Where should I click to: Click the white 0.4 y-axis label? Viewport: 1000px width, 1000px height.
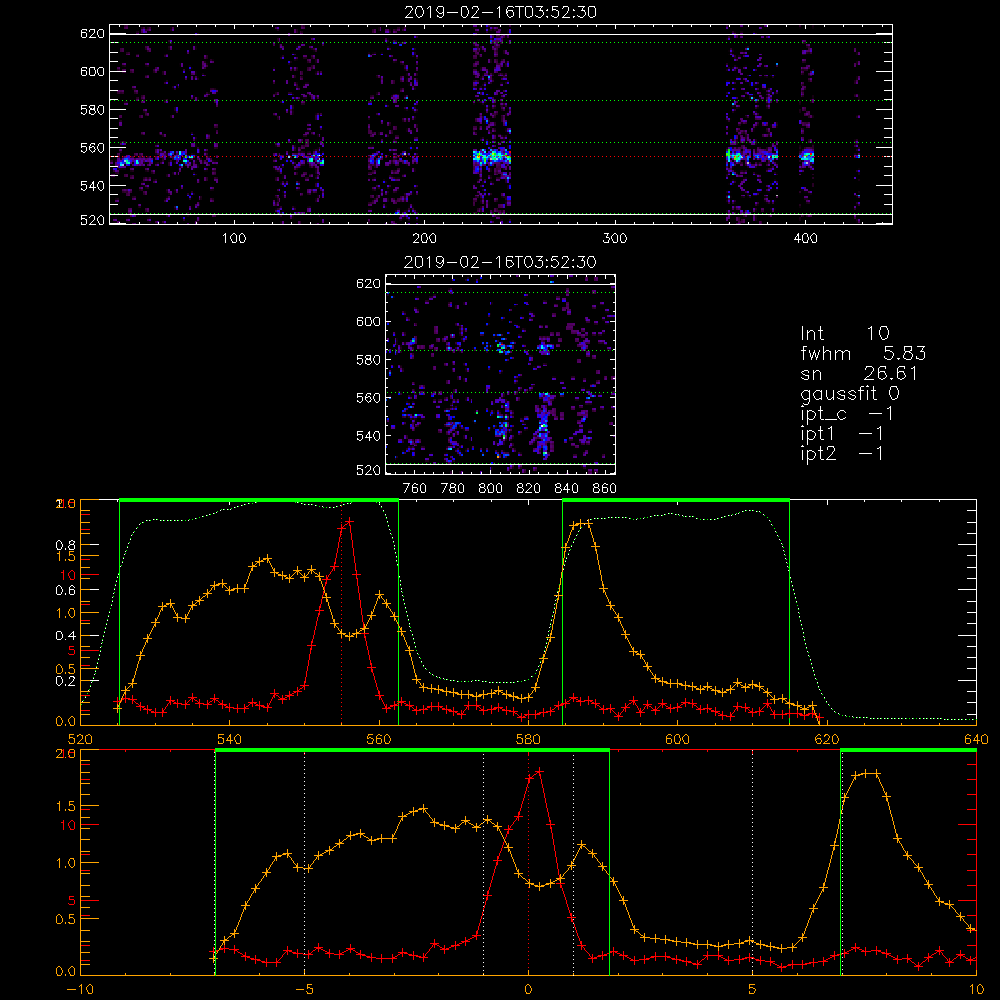[x=65, y=636]
